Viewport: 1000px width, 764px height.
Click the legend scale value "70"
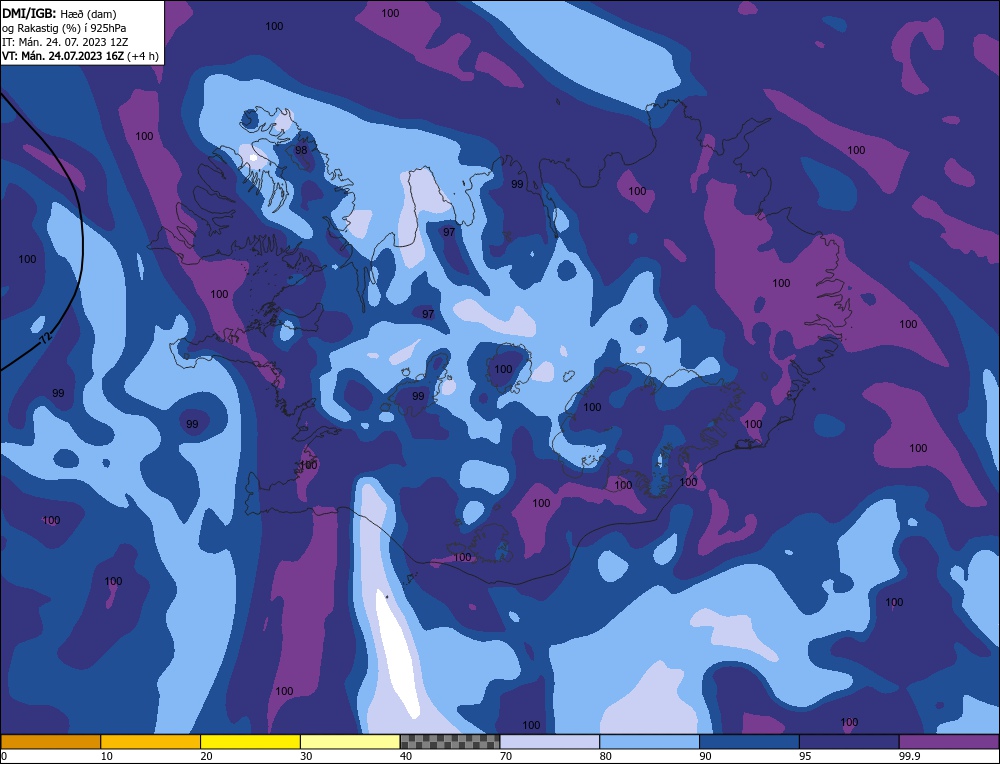pos(506,756)
